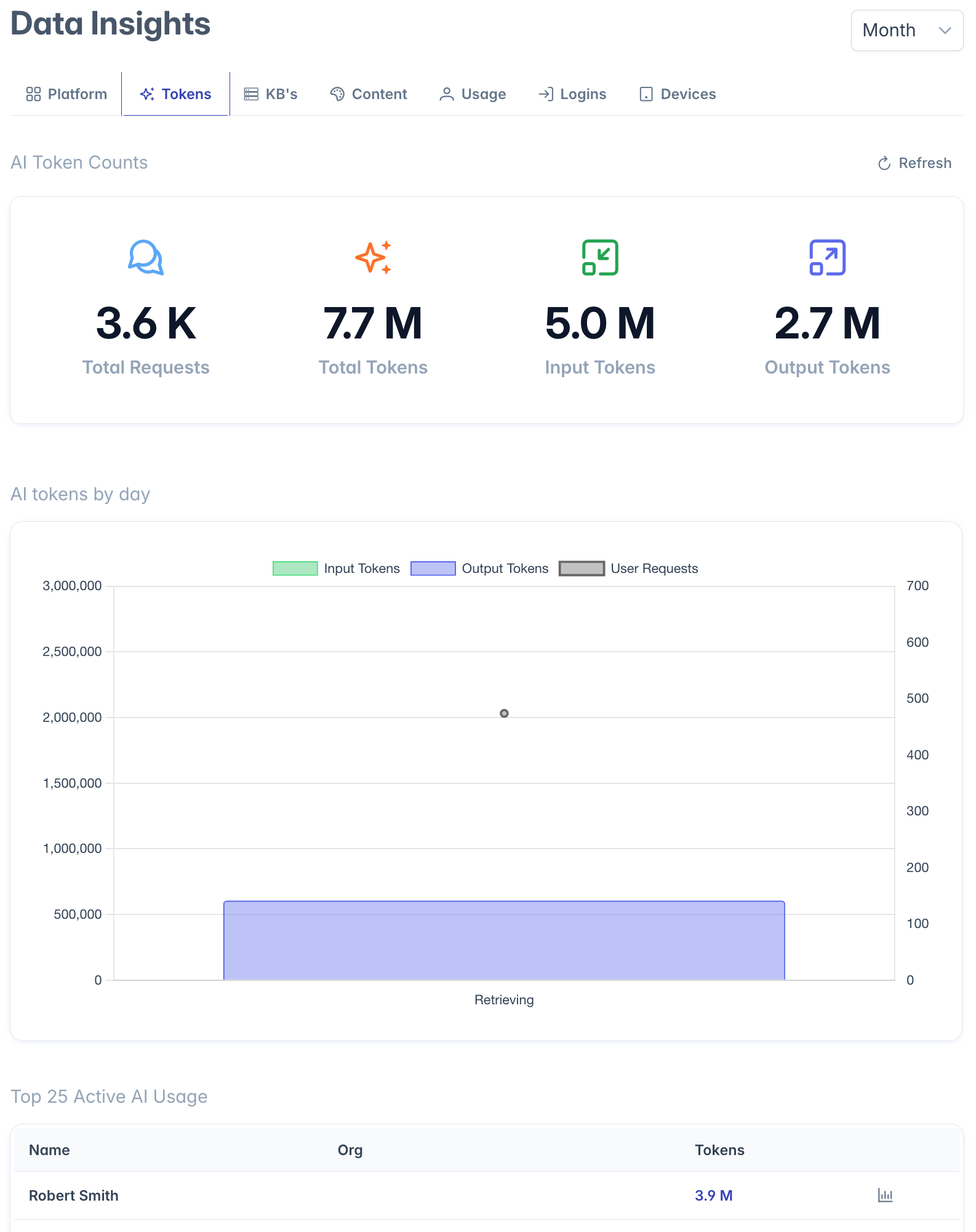Open the KB's tab
976x1232 pixels.
point(271,94)
